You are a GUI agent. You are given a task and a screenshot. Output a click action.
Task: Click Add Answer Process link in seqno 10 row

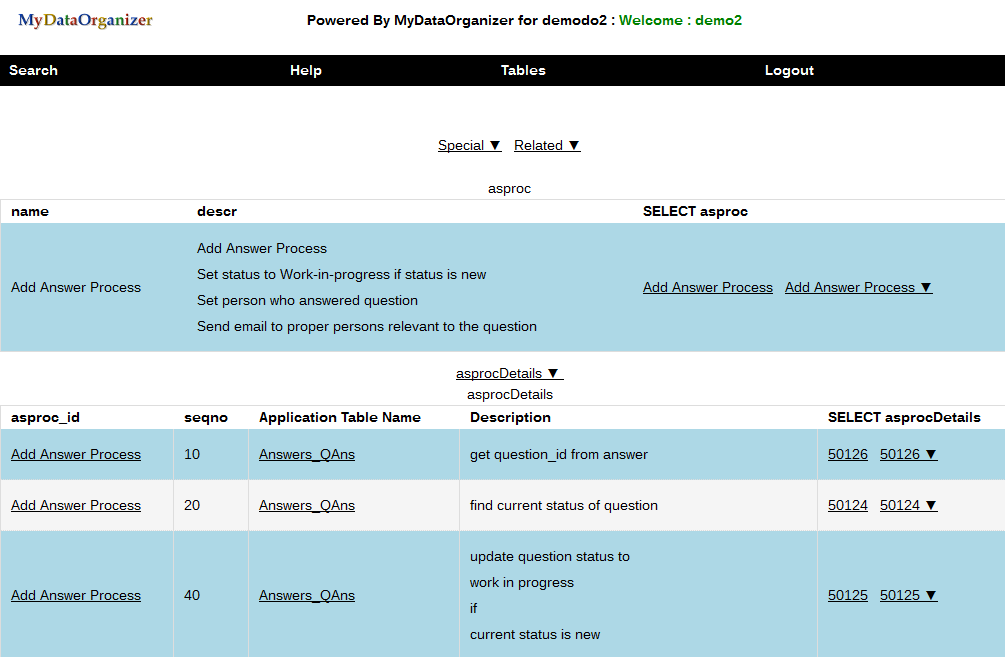pos(76,454)
